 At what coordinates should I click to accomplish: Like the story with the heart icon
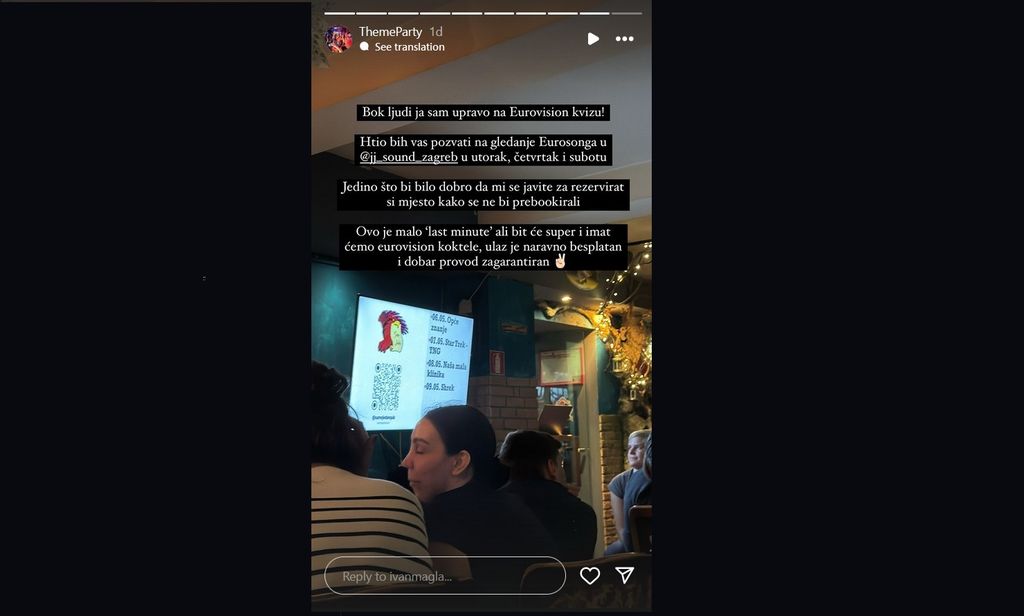590,575
